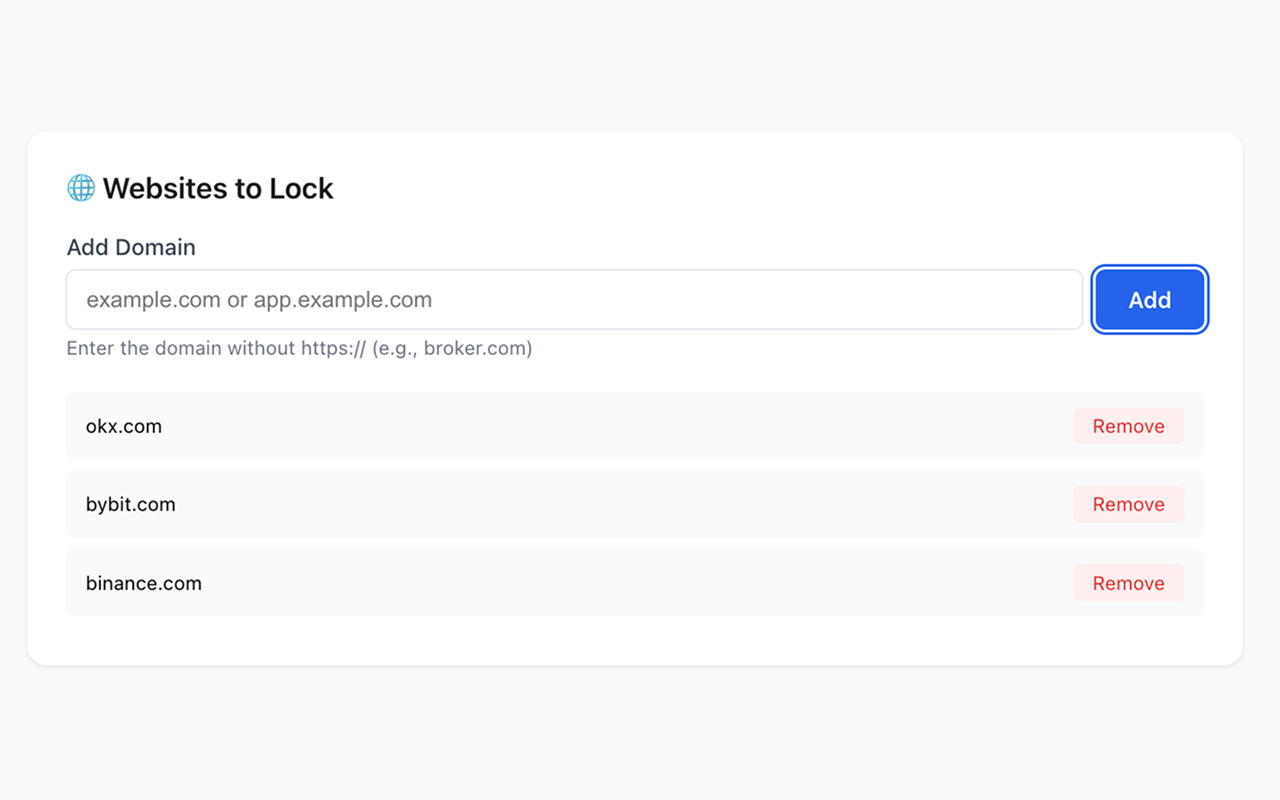This screenshot has width=1280, height=800.
Task: Click the blank card space right of the heading
Action: 780,188
